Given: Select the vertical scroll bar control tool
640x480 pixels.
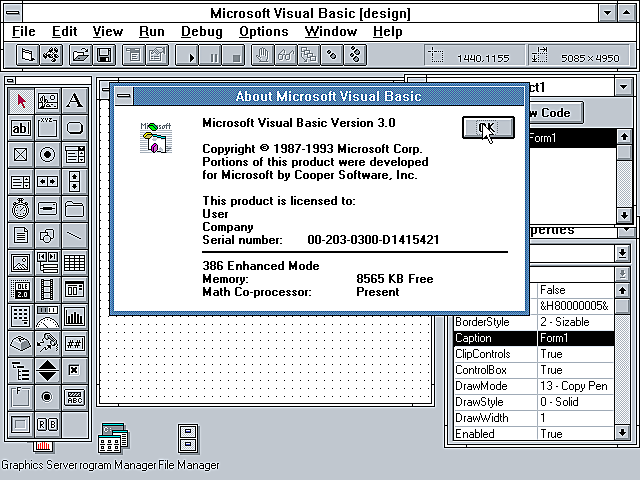Looking at the screenshot, I should click(x=74, y=182).
